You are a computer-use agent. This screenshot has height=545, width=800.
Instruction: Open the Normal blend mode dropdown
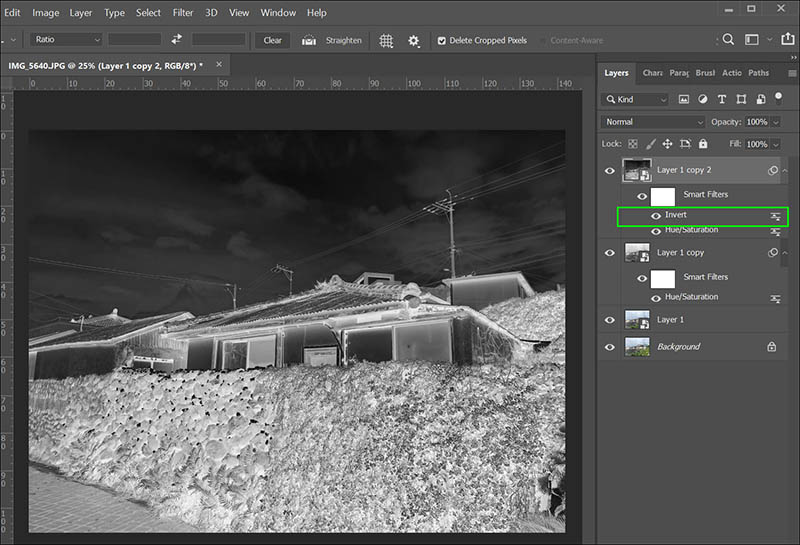pyautogui.click(x=654, y=122)
